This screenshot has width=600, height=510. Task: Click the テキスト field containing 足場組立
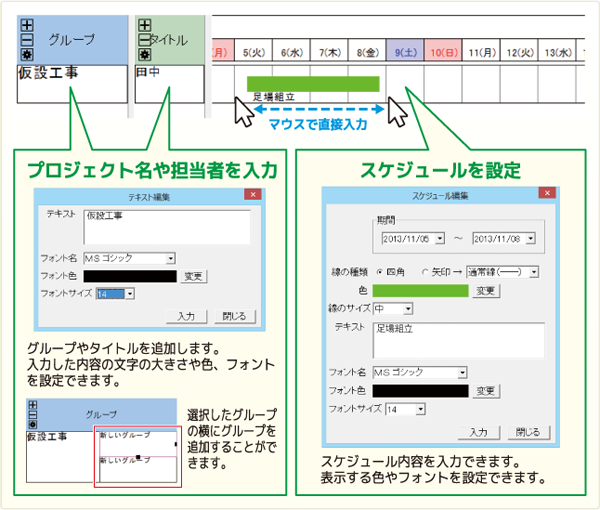tap(458, 341)
